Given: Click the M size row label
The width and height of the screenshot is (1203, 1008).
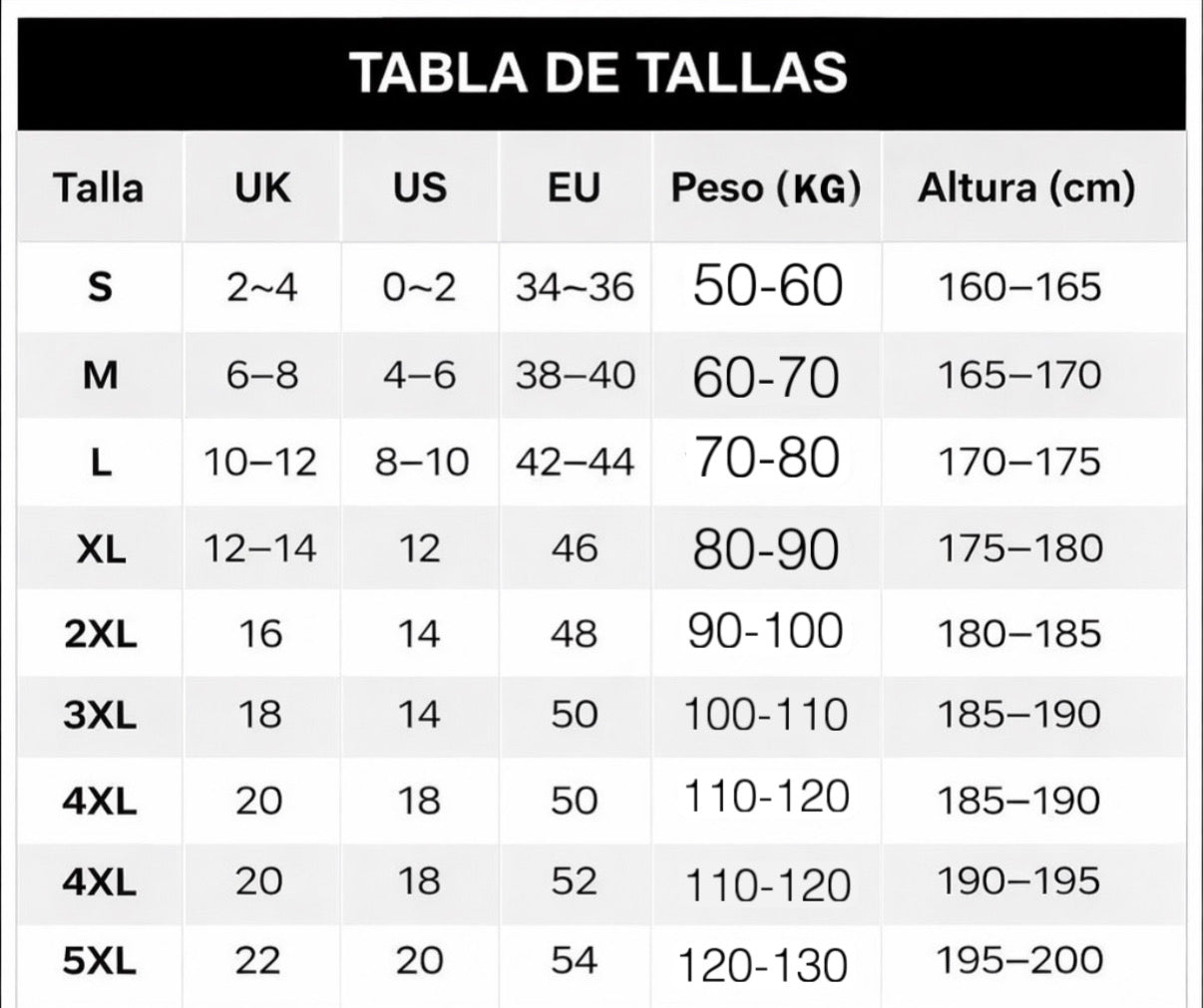Looking at the screenshot, I should coord(100,375).
